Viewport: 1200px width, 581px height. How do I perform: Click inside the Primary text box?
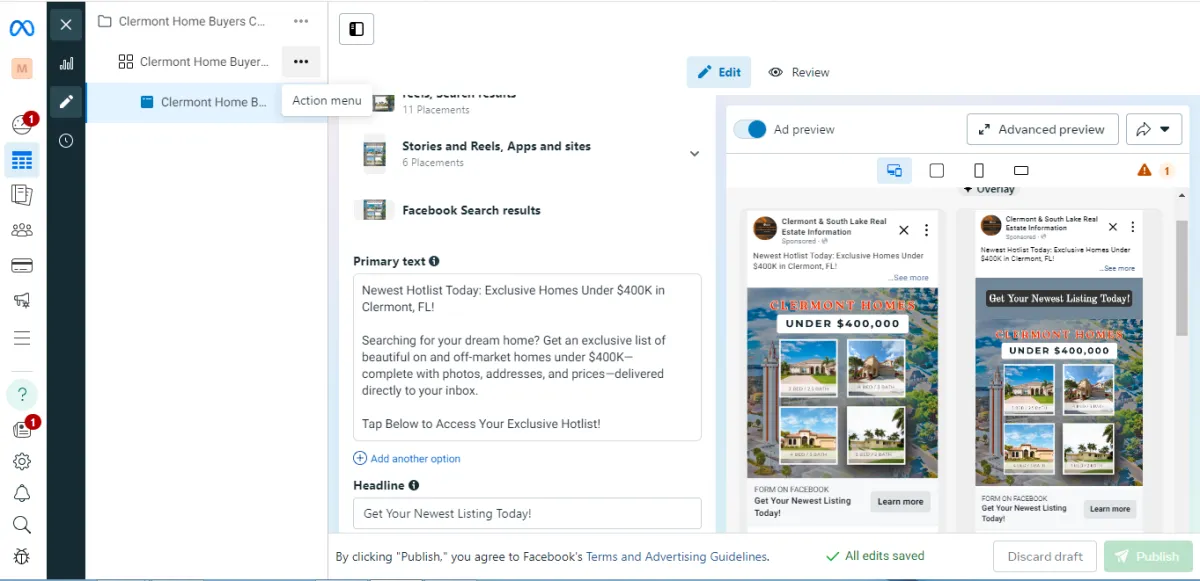click(x=527, y=357)
